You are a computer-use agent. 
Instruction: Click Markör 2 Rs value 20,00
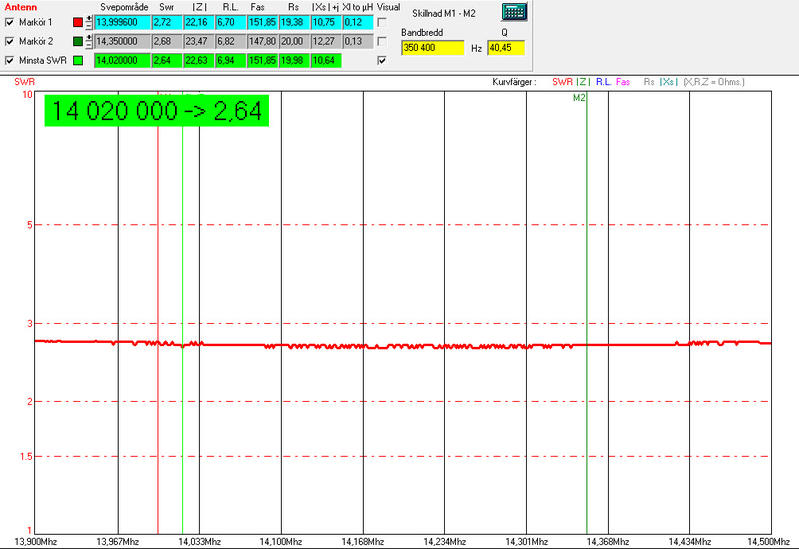294,41
